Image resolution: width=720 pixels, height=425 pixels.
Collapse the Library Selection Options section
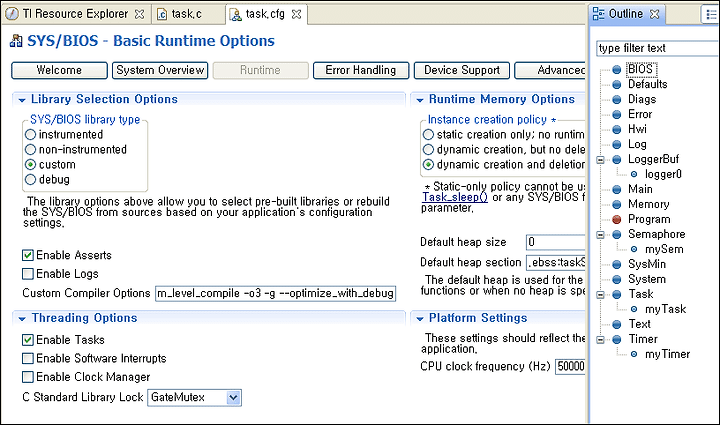point(22,100)
